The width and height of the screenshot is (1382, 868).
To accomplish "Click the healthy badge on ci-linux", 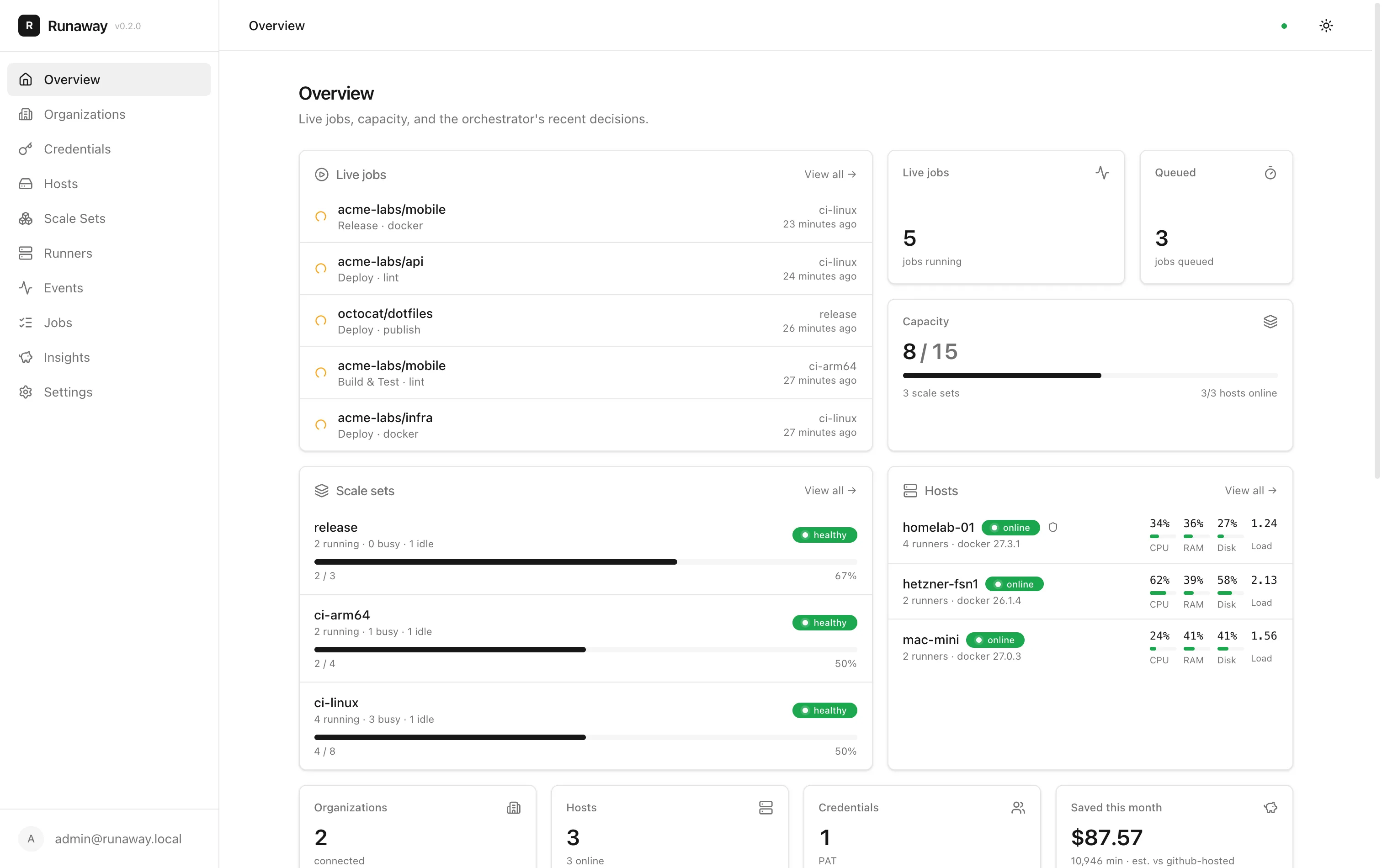I will [x=825, y=710].
